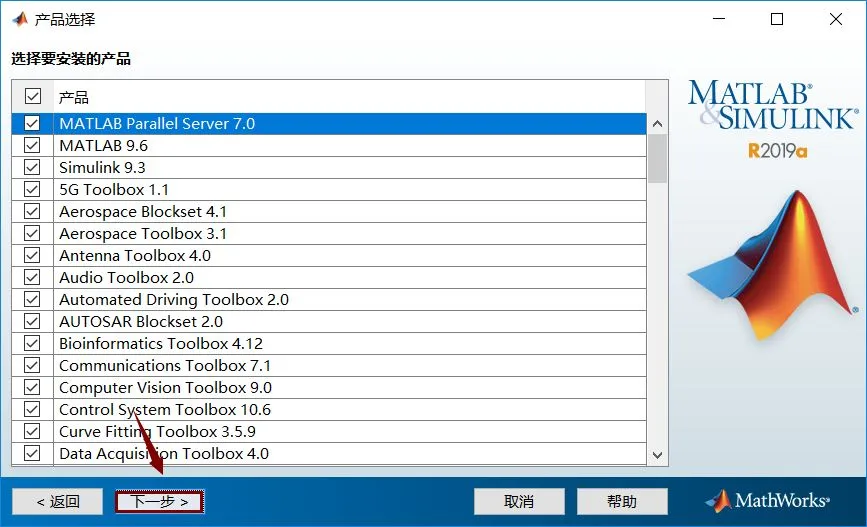Click the scrollbar up arrow
Viewport: 867px width, 527px height.
pyautogui.click(x=657, y=123)
